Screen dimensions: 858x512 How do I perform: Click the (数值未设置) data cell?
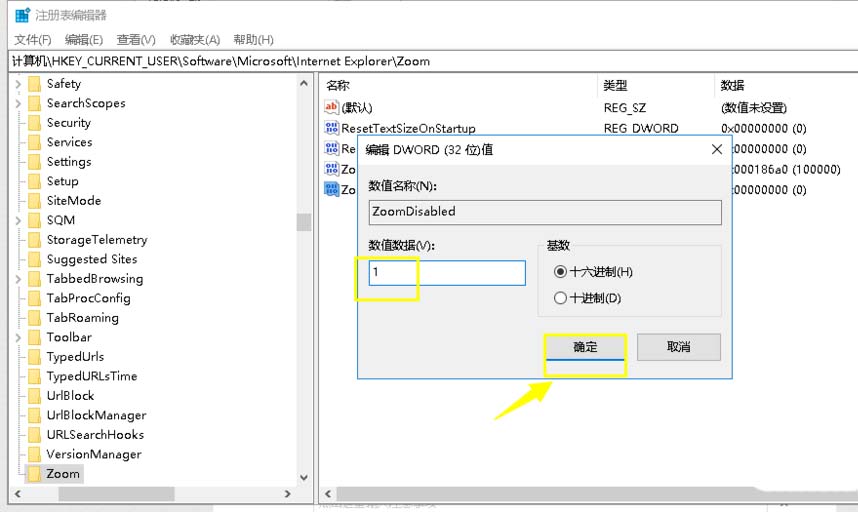(754, 108)
